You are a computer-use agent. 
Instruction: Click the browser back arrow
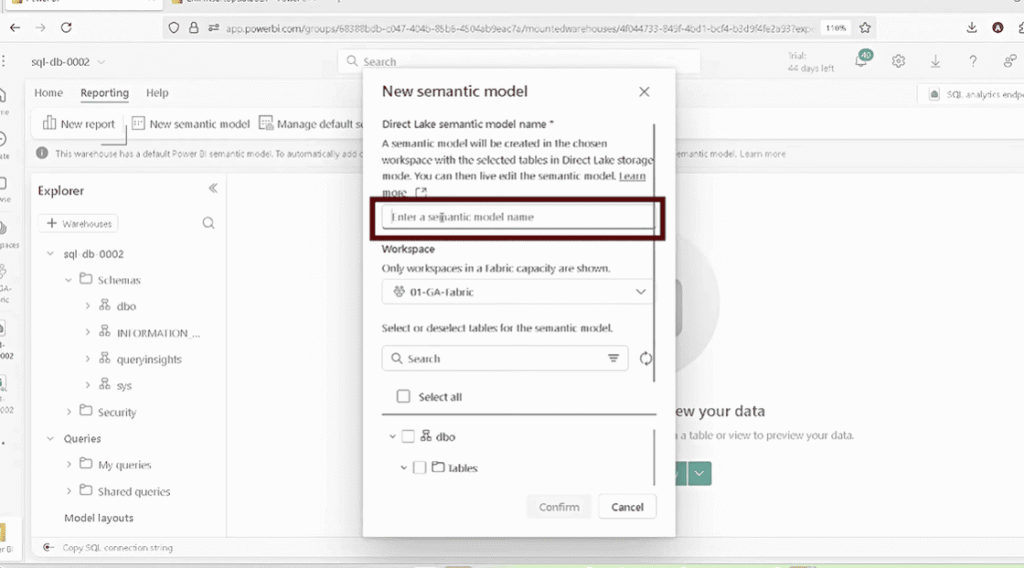tap(15, 27)
